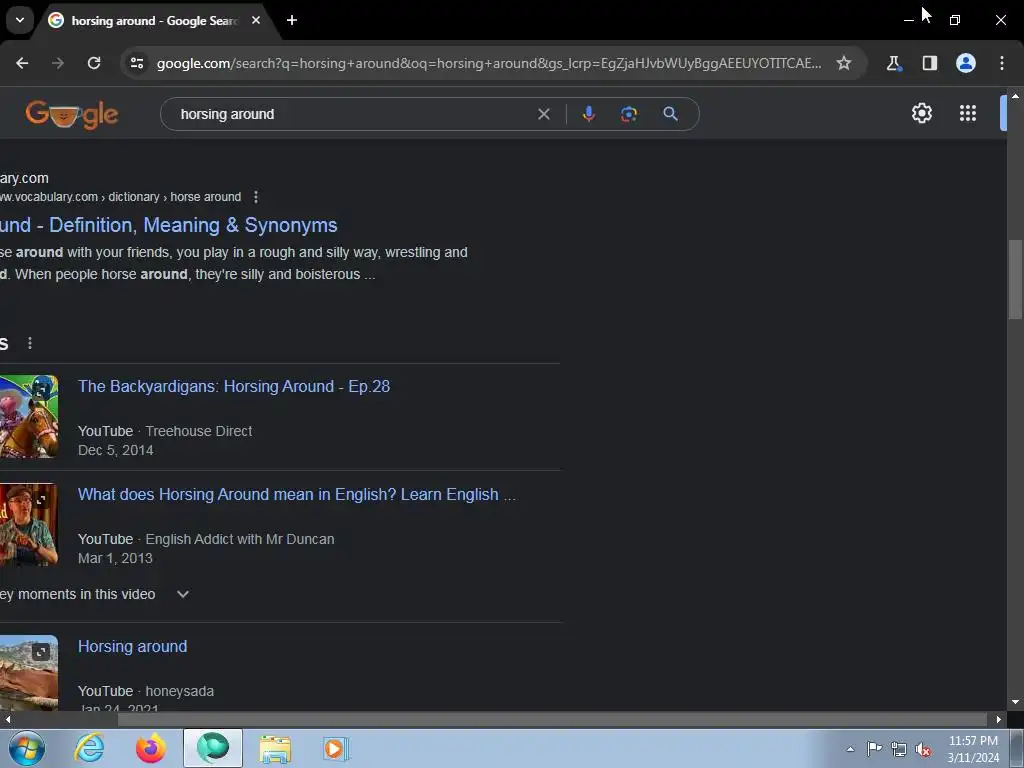Launch Firefox from the taskbar
This screenshot has height=768, width=1024.
[151, 748]
